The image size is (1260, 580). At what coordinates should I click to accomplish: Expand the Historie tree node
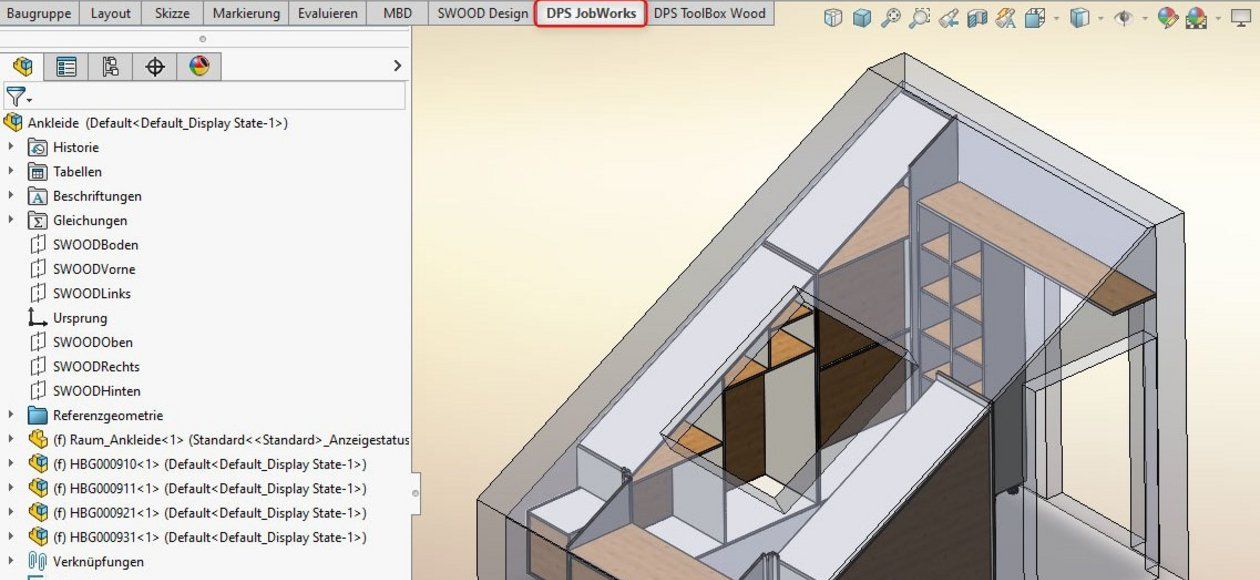[11, 147]
